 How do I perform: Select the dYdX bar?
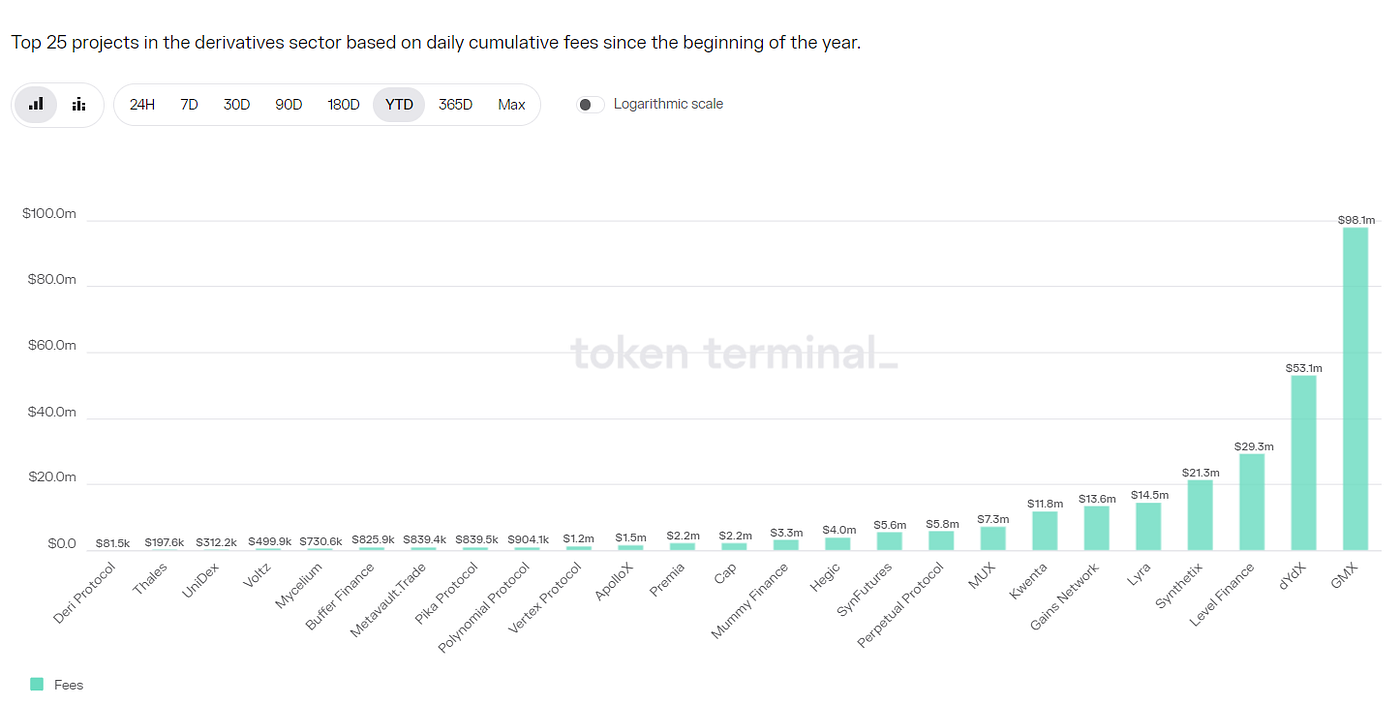1303,460
